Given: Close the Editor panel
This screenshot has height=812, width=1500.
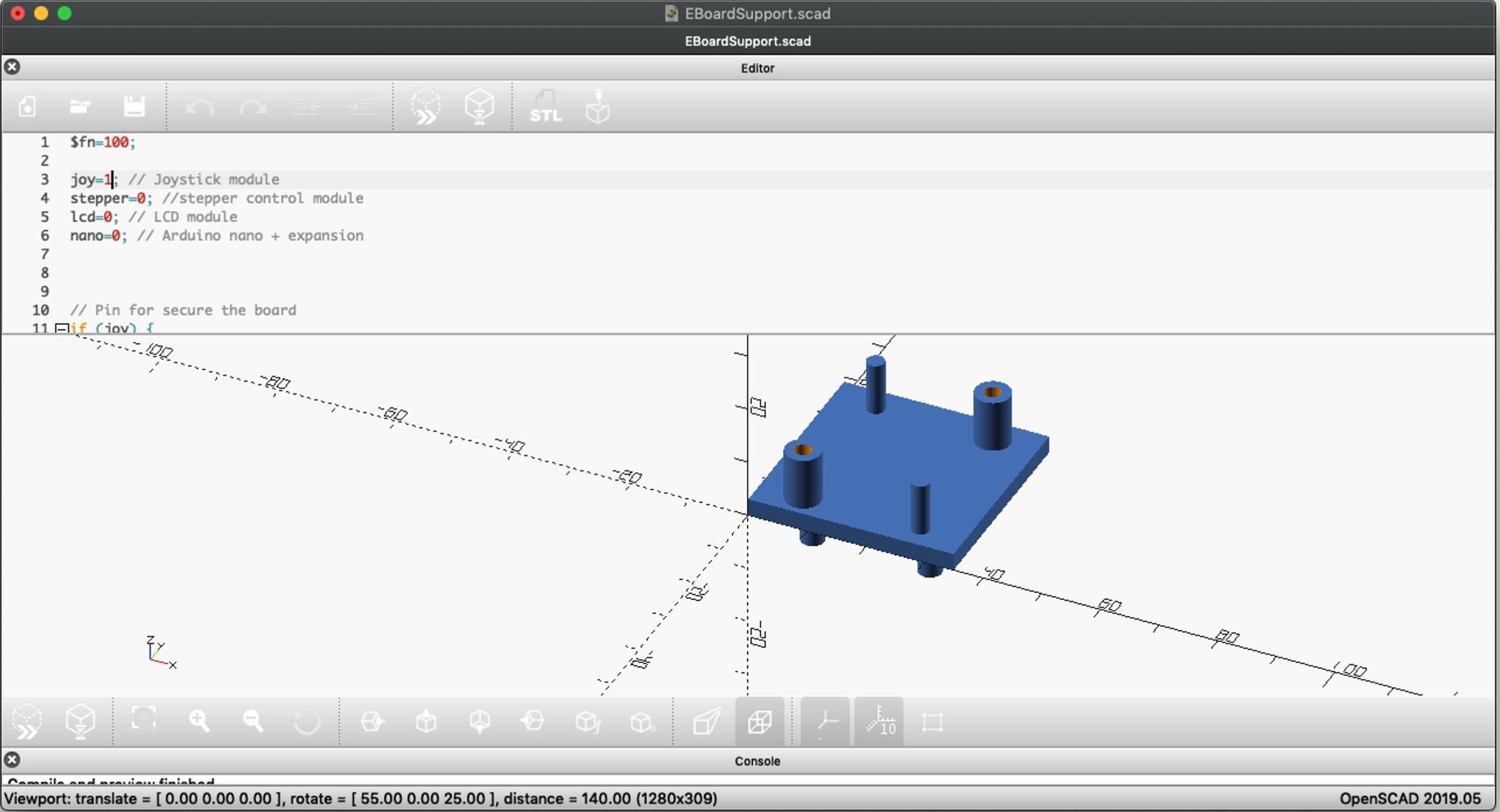Looking at the screenshot, I should tap(12, 67).
